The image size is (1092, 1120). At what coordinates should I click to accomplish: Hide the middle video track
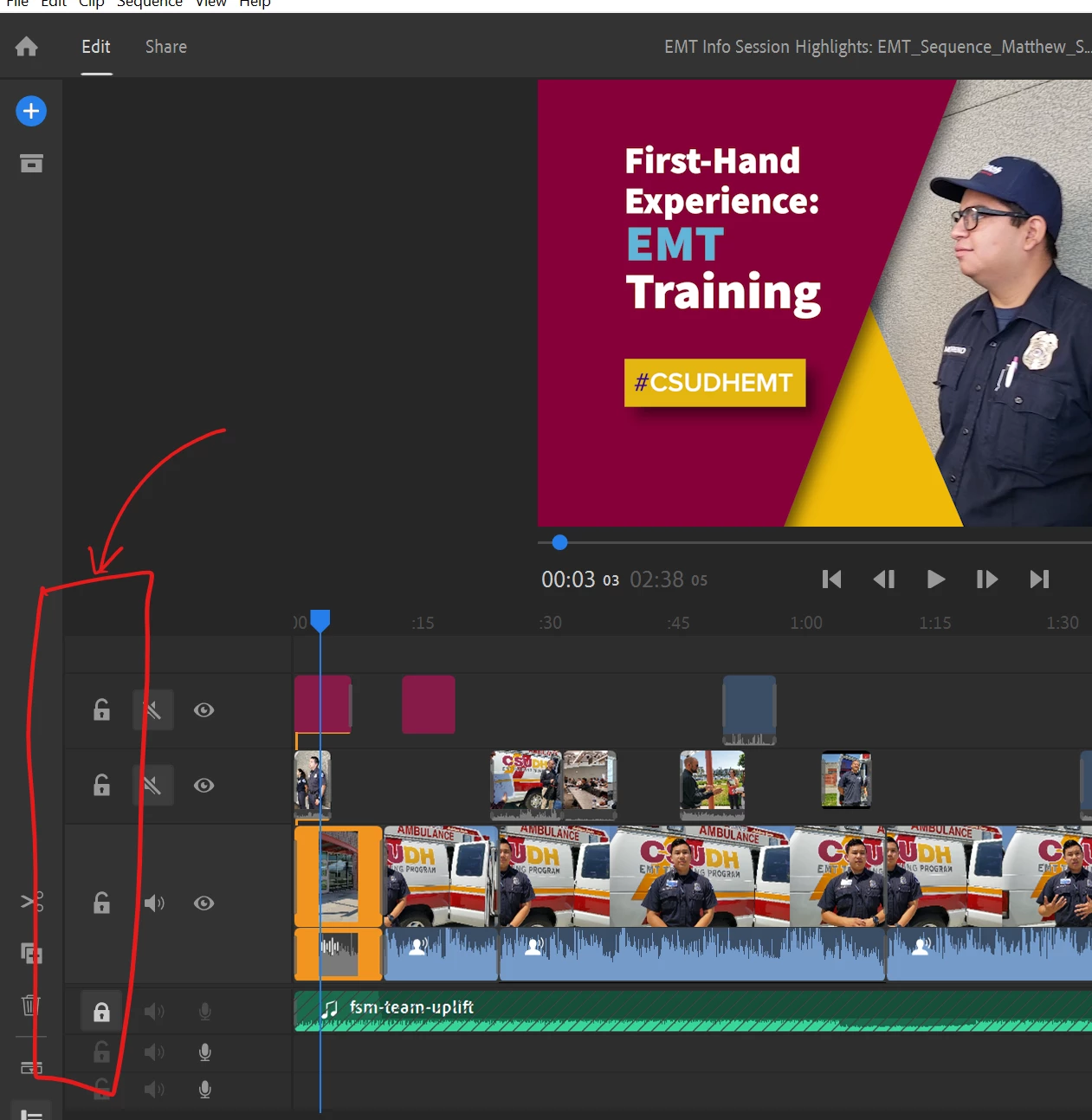tap(204, 786)
